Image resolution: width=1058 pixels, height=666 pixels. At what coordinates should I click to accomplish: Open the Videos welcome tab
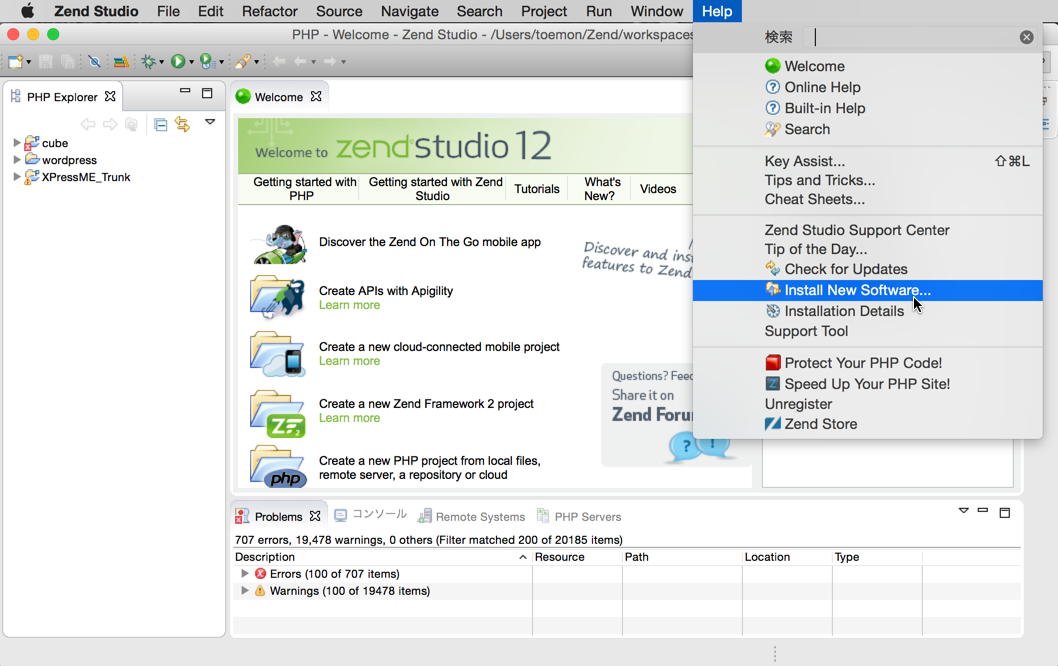[x=658, y=189]
